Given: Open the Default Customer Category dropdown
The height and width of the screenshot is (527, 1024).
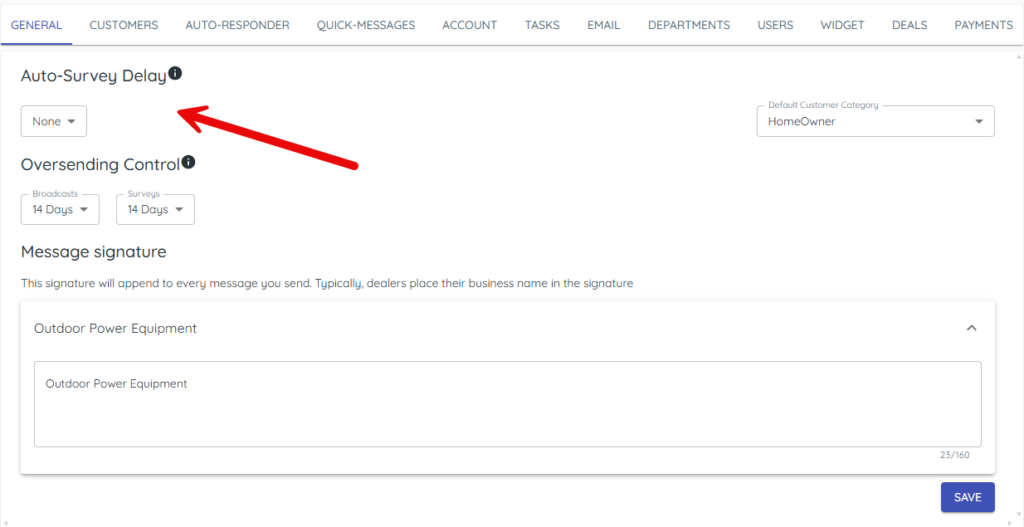Looking at the screenshot, I should (875, 121).
